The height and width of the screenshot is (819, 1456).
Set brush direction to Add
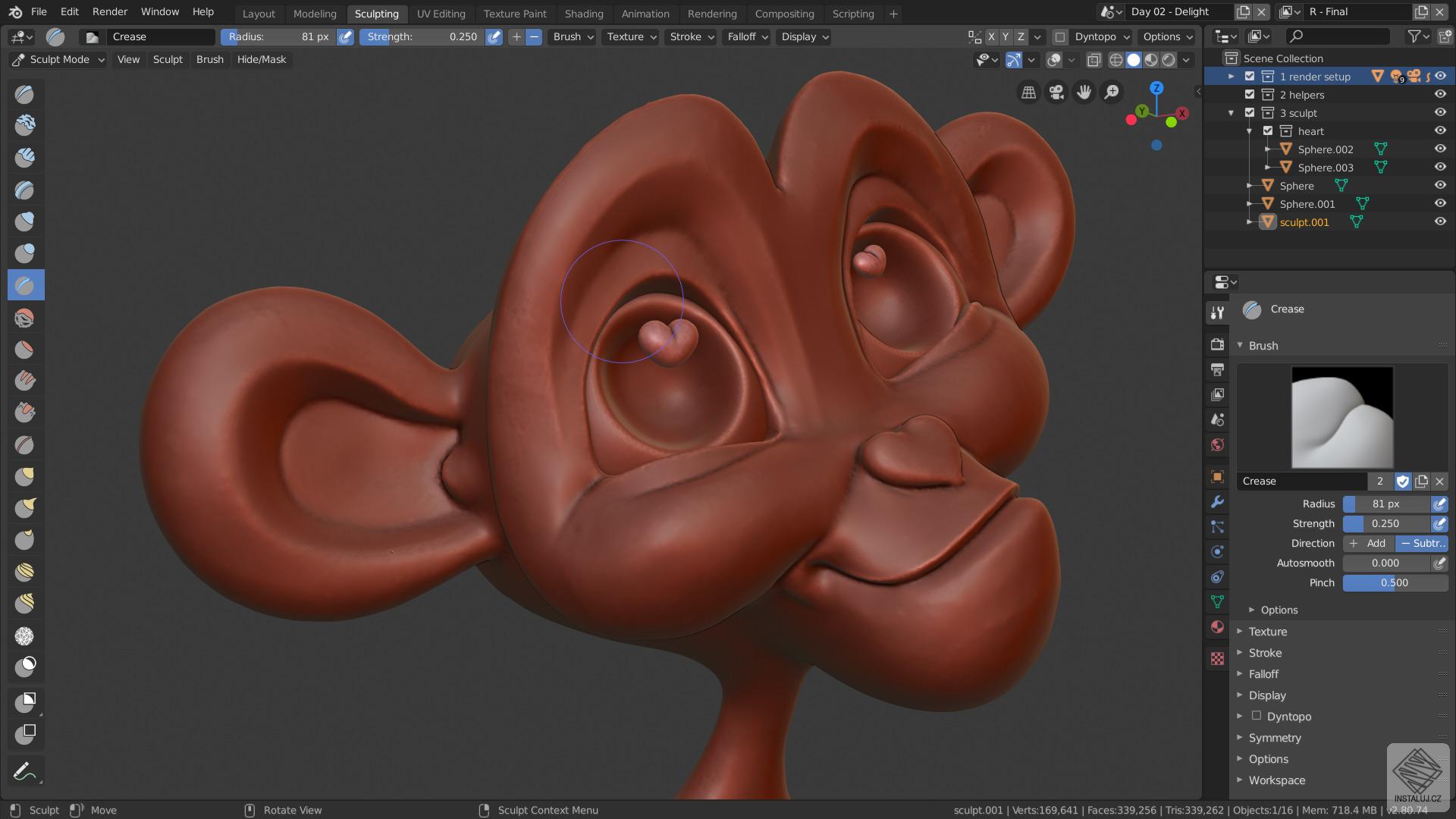point(1368,544)
